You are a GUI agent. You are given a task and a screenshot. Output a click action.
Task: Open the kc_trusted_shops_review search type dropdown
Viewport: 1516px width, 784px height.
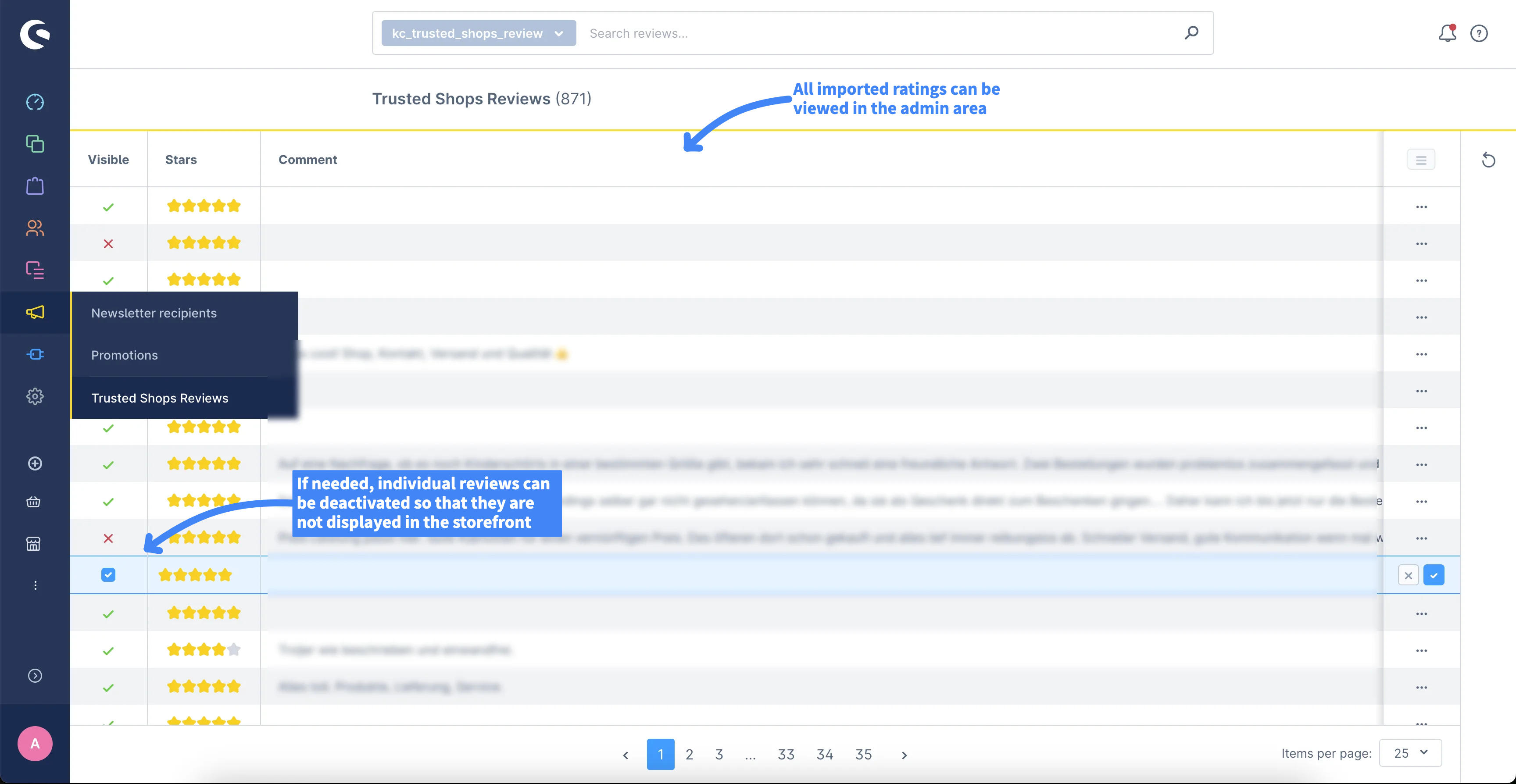pos(479,33)
